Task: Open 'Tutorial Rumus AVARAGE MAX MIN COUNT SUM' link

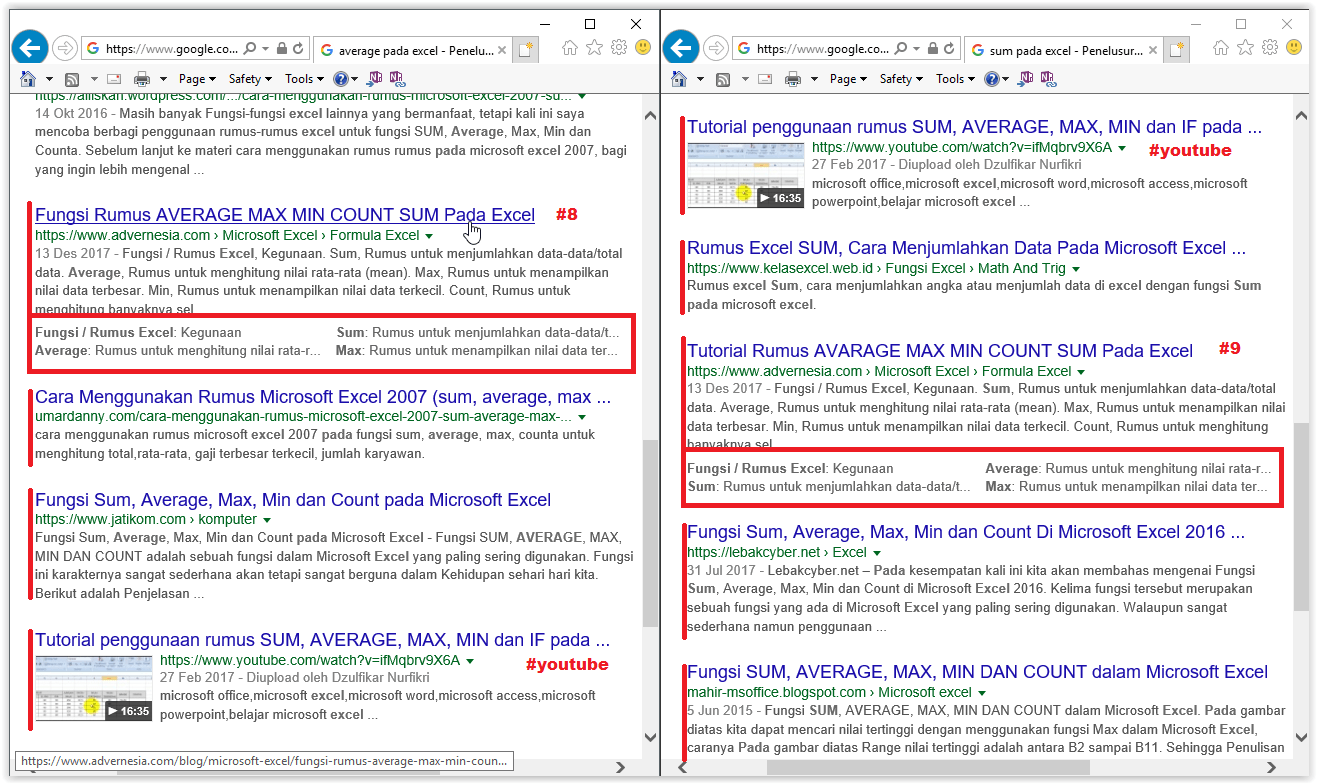Action: point(940,351)
